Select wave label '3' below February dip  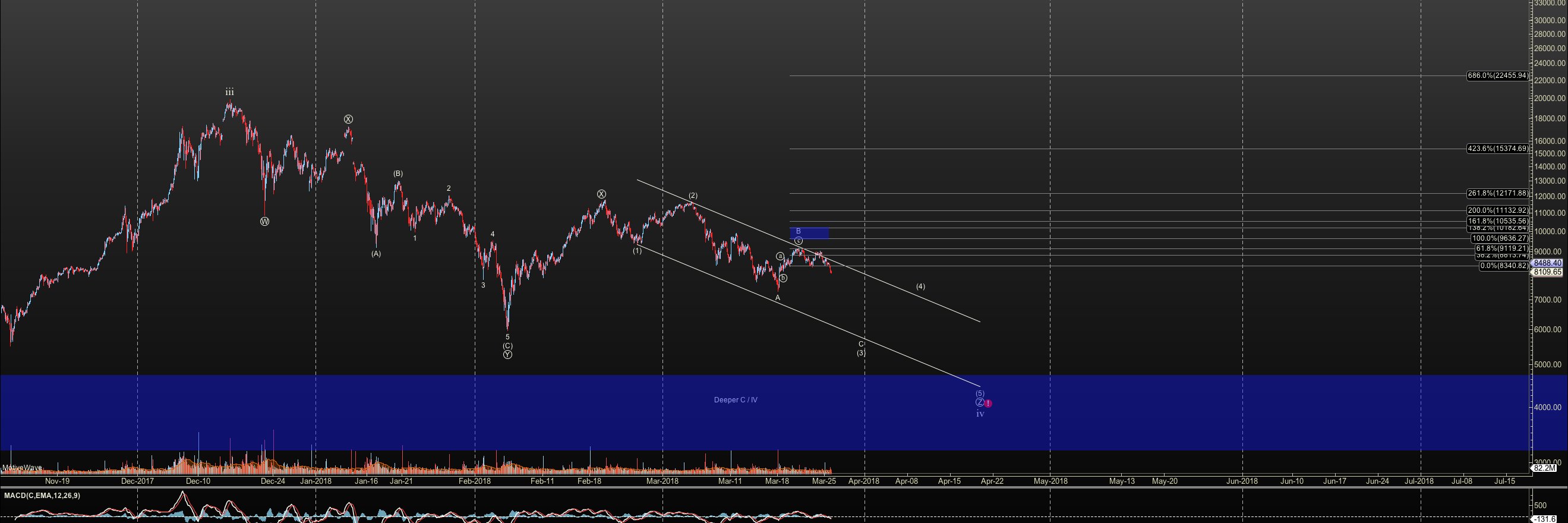[x=483, y=285]
